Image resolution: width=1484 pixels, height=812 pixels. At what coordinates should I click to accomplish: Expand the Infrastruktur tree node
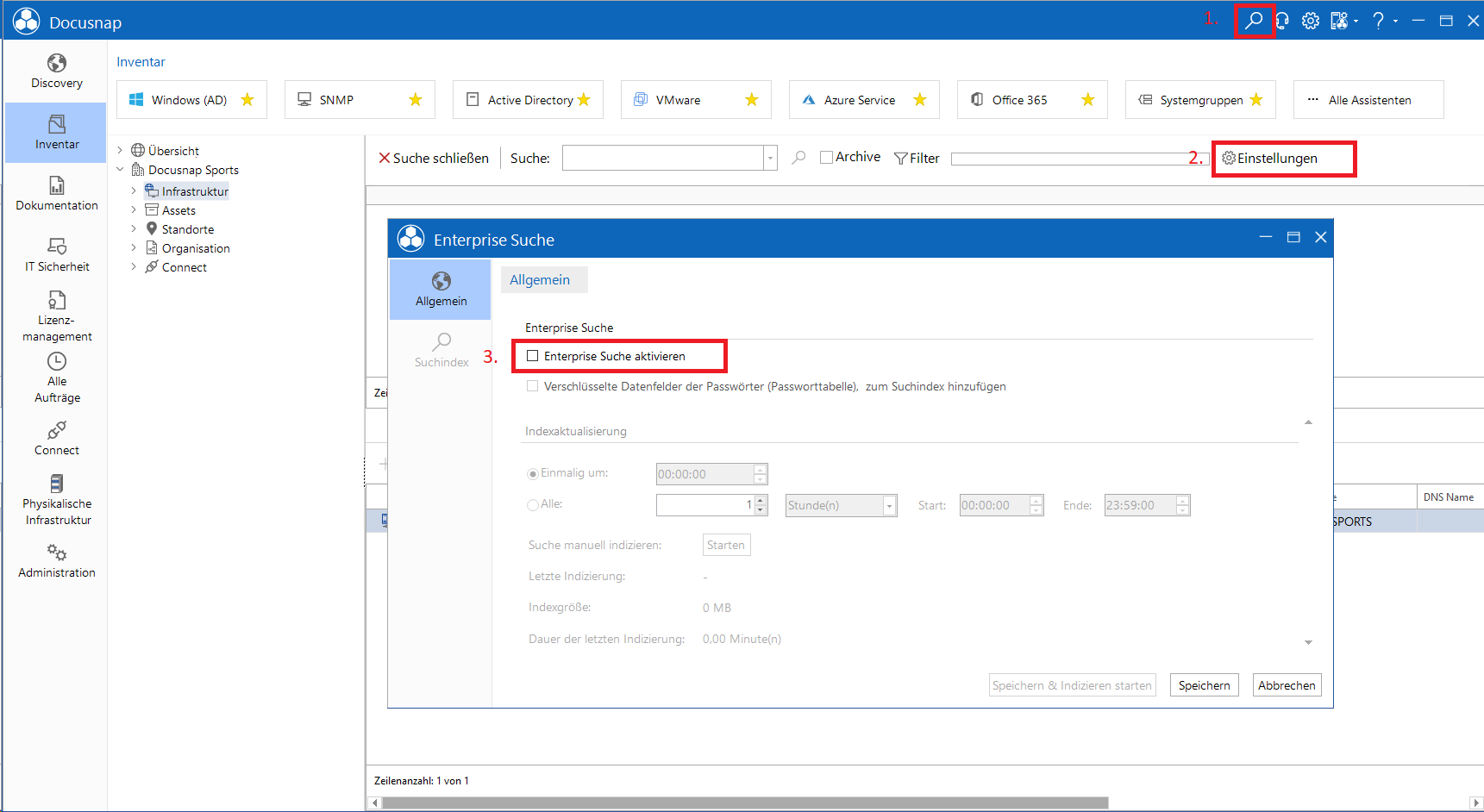134,191
